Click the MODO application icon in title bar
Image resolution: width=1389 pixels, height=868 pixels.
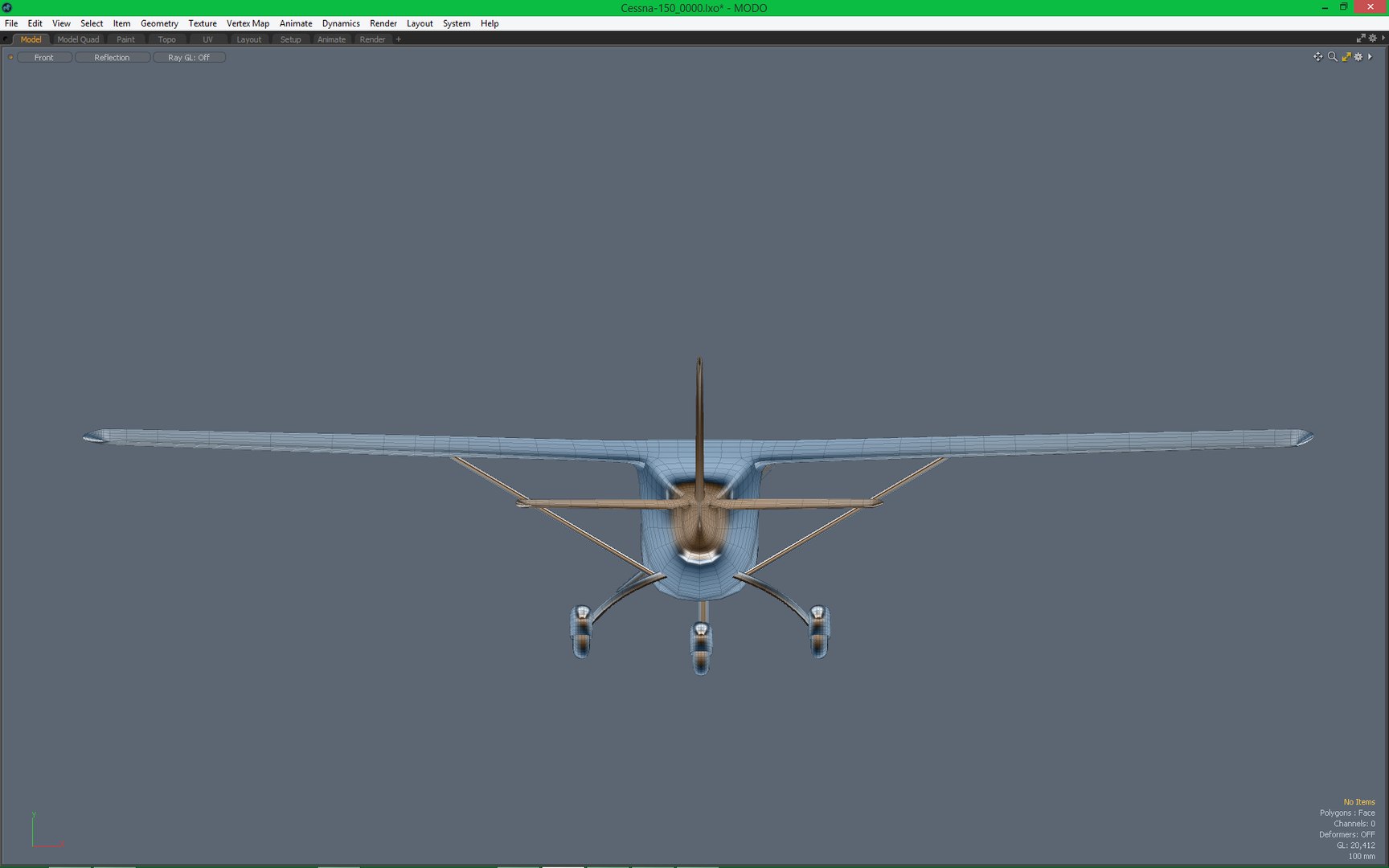pos(7,7)
